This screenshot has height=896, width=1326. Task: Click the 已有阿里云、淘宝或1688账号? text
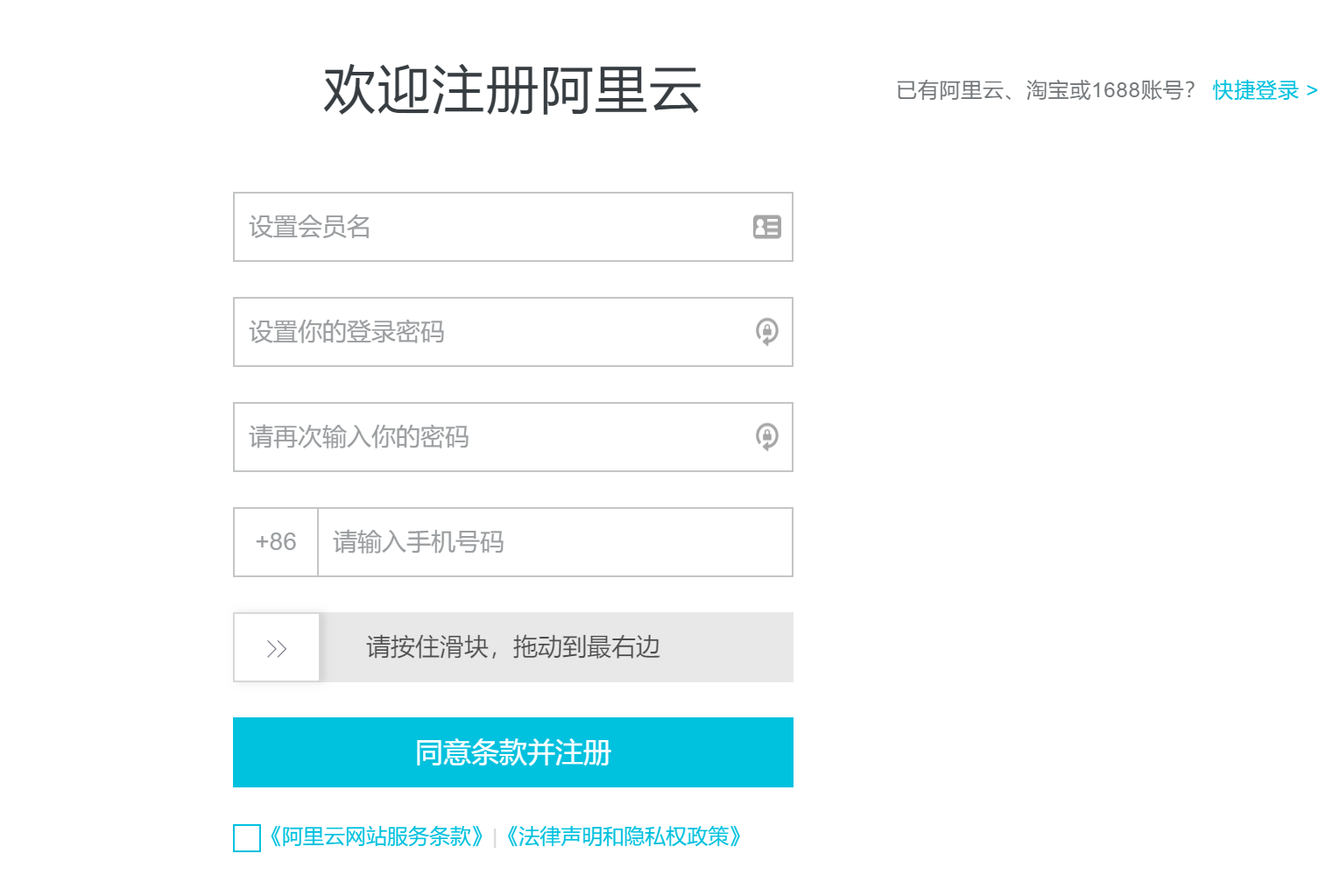click(x=1045, y=90)
